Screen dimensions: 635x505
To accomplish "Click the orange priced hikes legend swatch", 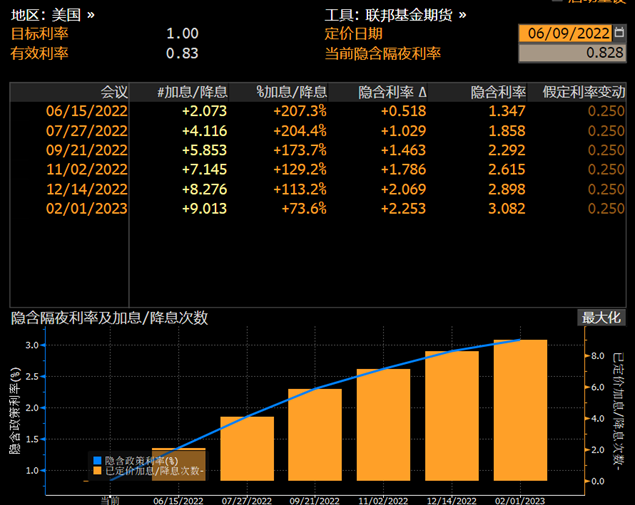I will (97, 469).
